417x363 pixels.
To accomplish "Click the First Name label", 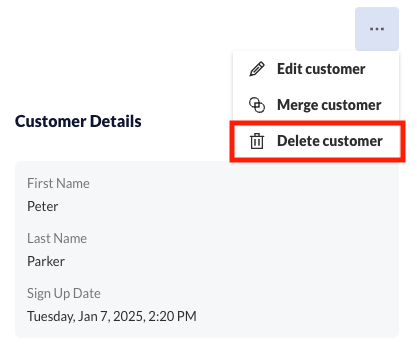I will 58,183.
